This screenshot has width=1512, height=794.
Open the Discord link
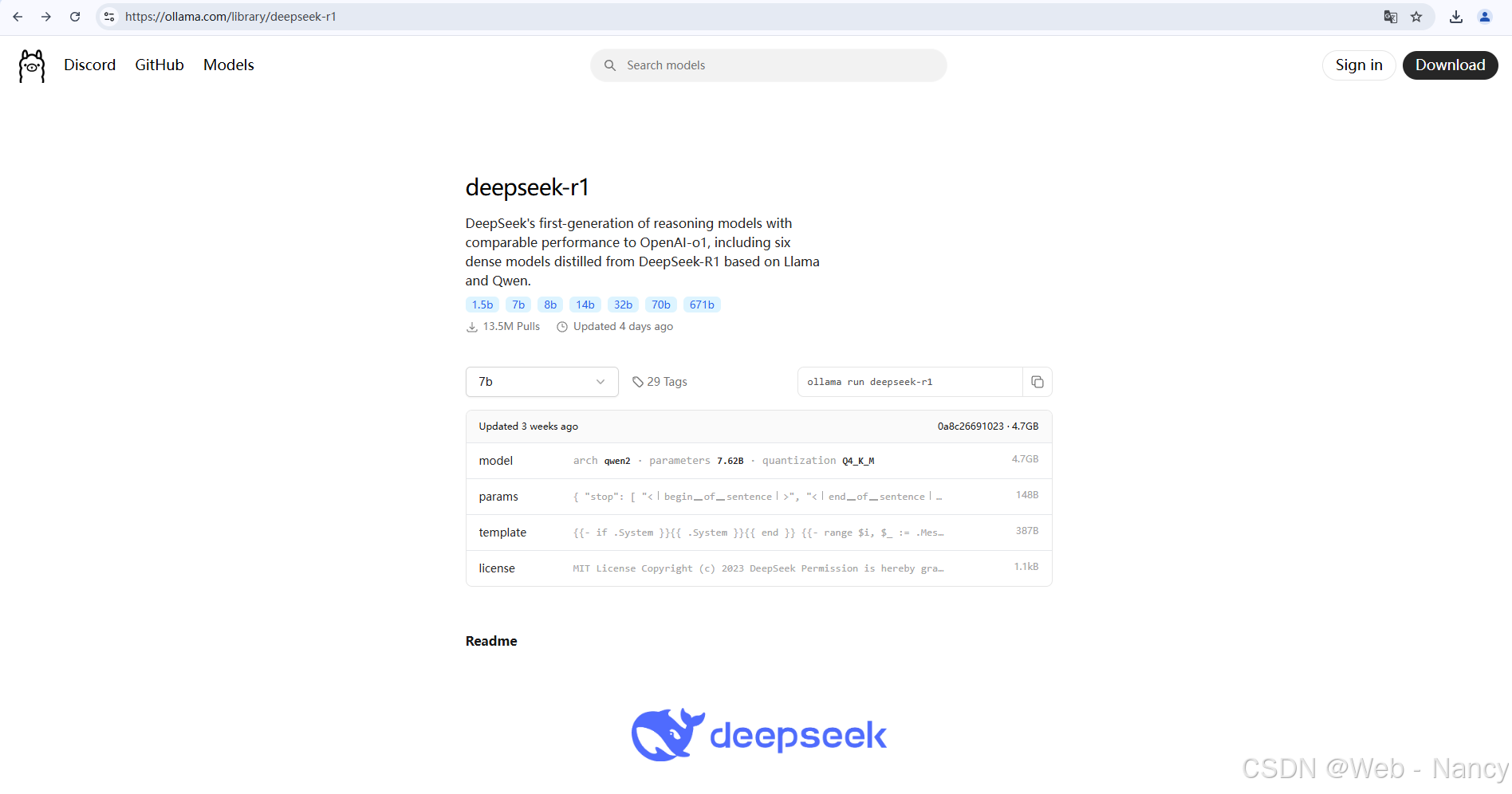(90, 65)
